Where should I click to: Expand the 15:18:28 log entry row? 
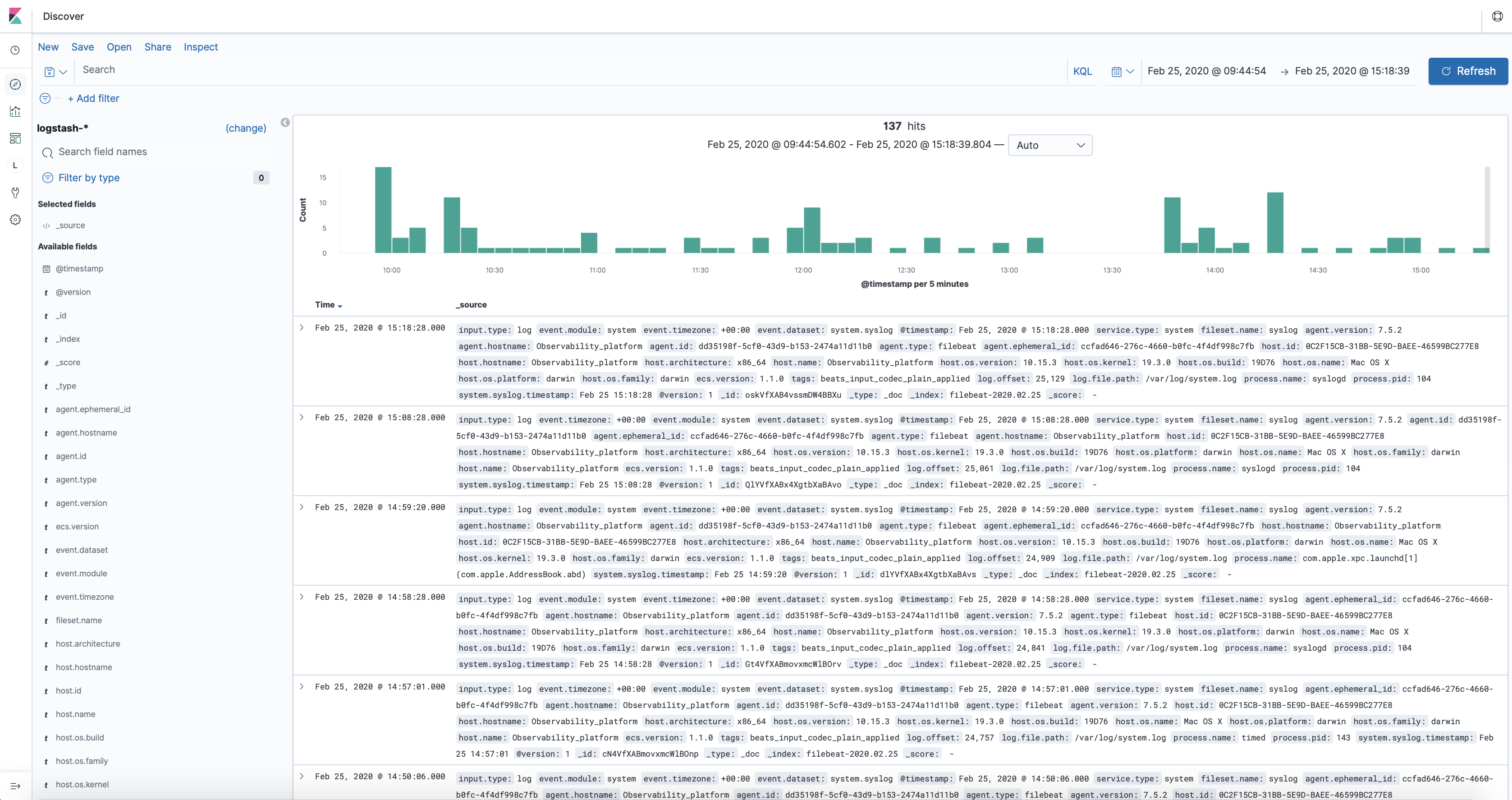[x=302, y=328]
